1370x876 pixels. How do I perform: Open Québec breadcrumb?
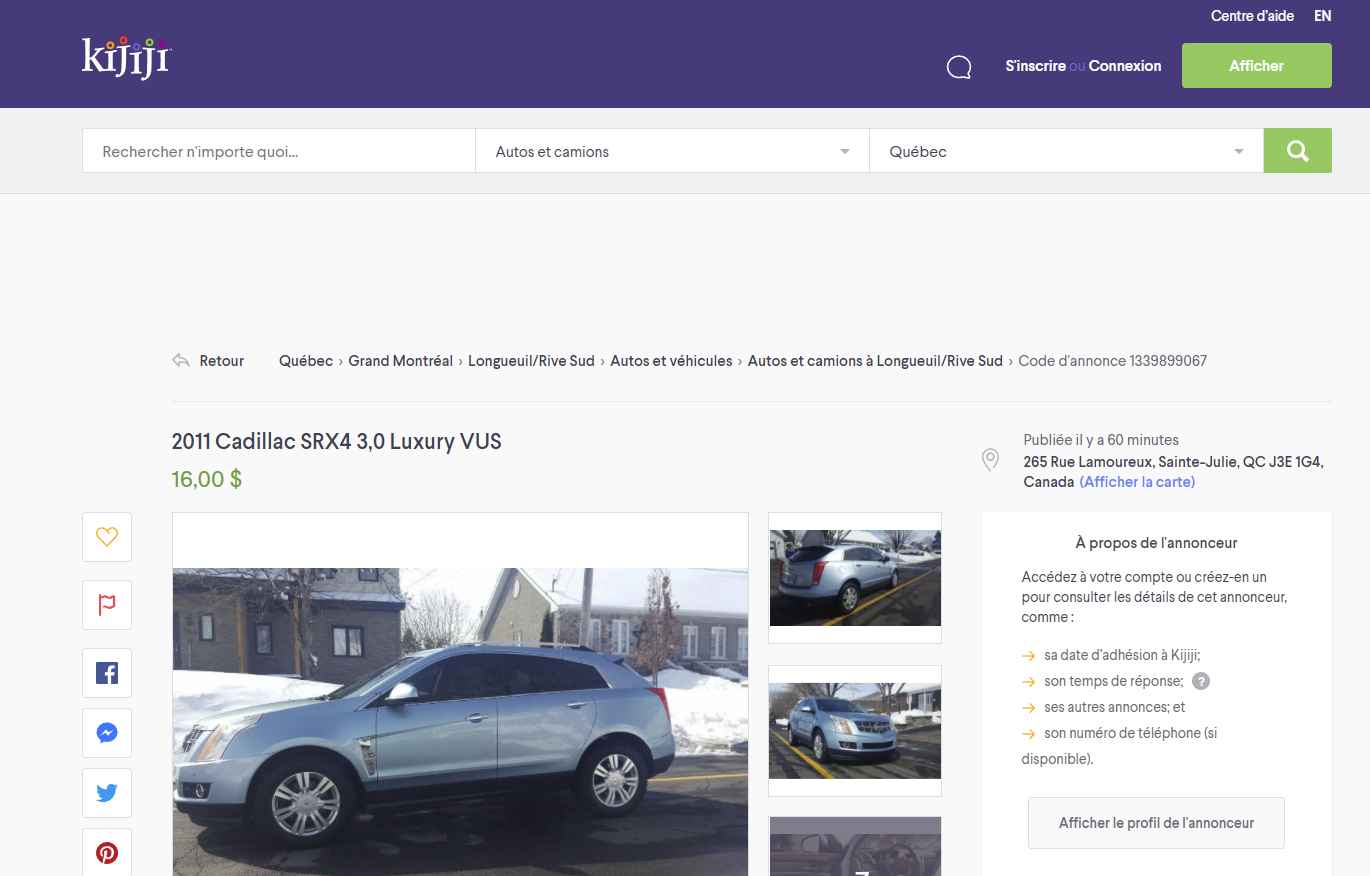[x=306, y=361]
